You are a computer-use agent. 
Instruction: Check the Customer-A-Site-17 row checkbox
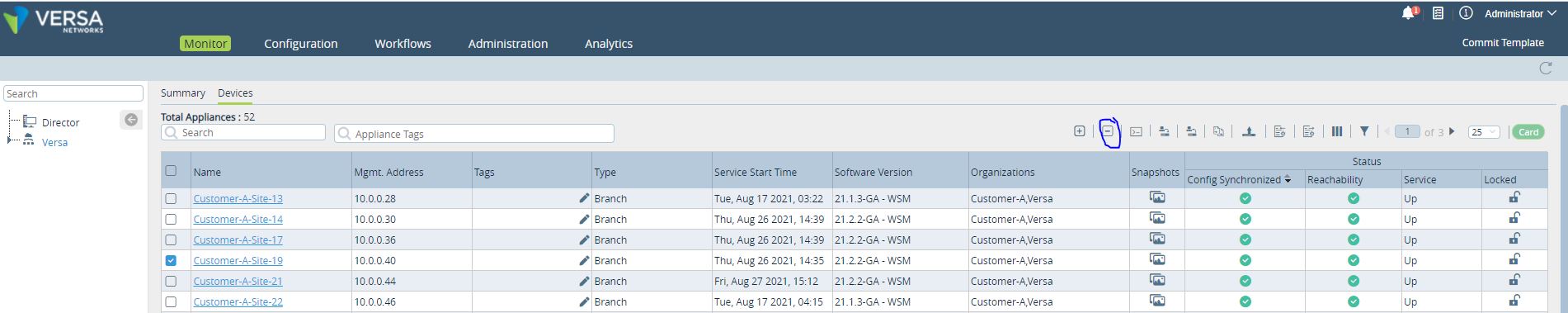(x=171, y=239)
